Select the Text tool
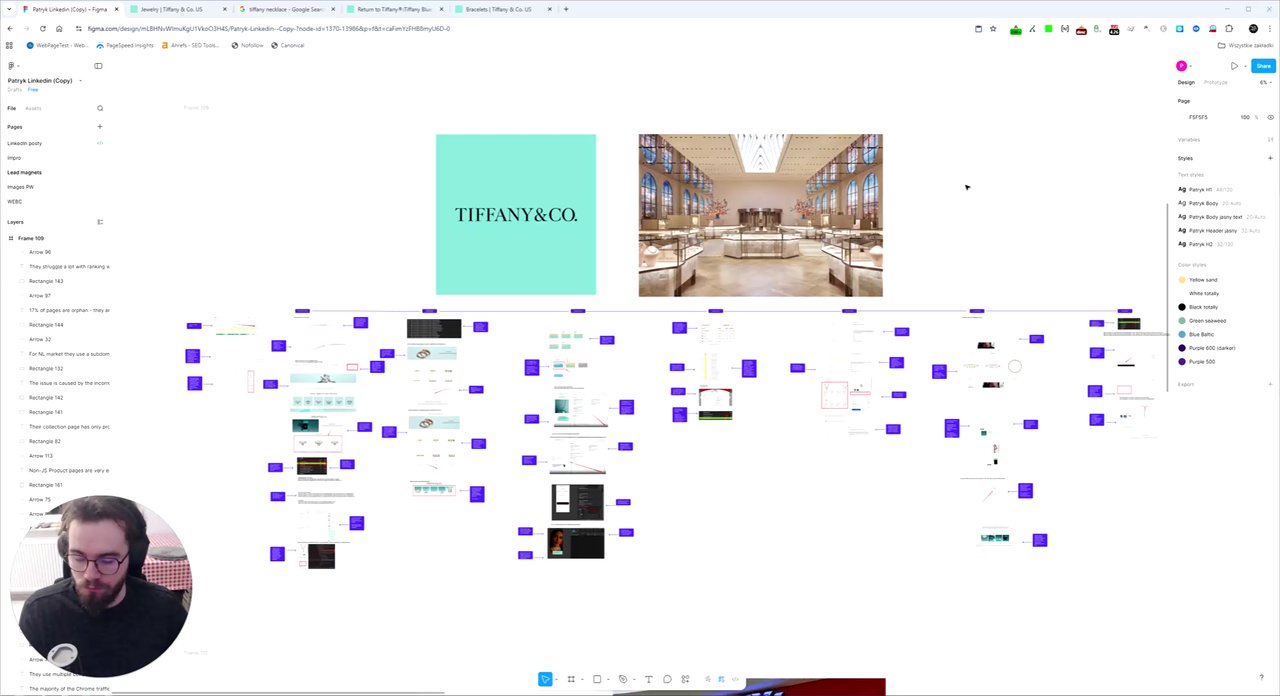1280x696 pixels. coord(648,679)
